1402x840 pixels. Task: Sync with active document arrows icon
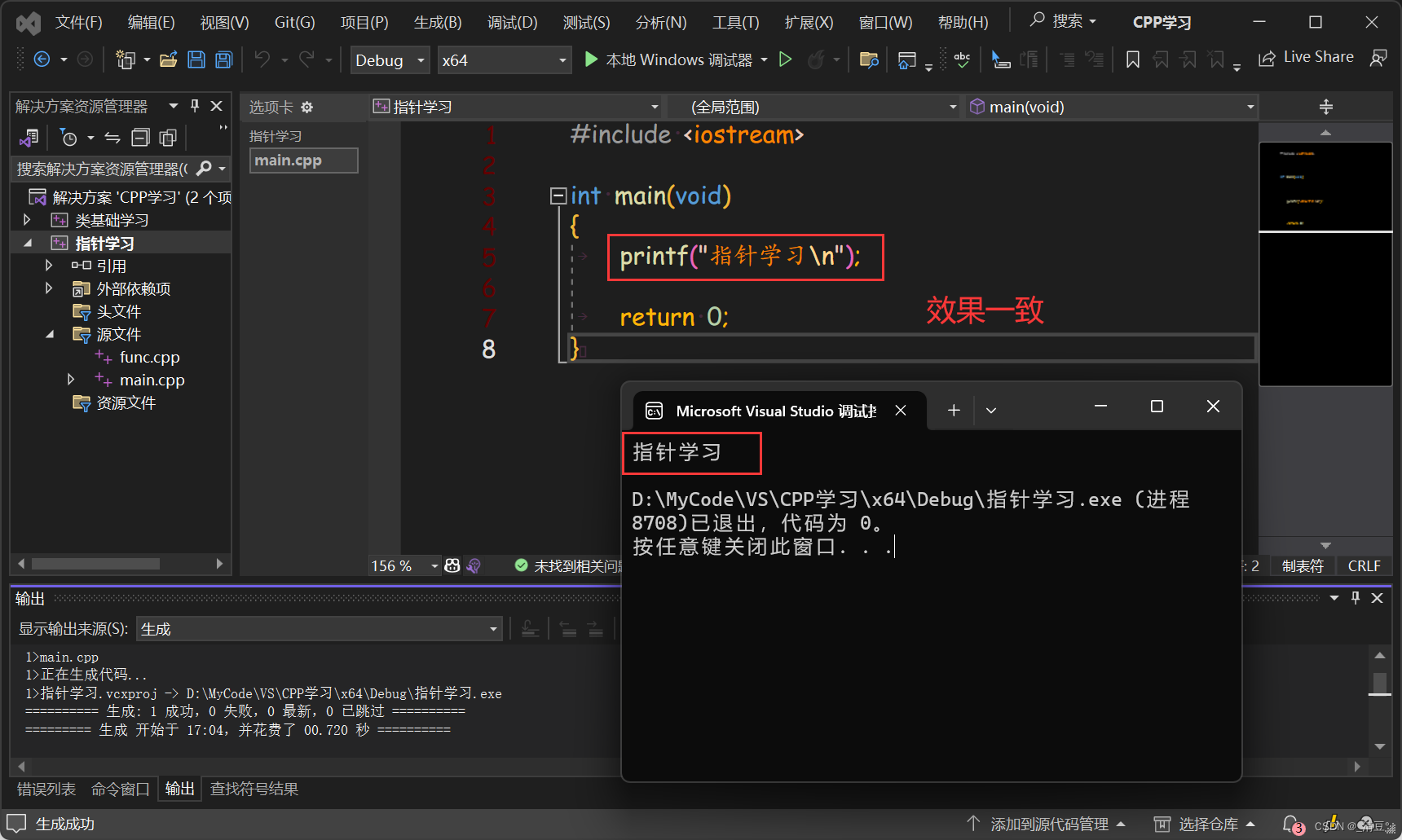tap(112, 138)
